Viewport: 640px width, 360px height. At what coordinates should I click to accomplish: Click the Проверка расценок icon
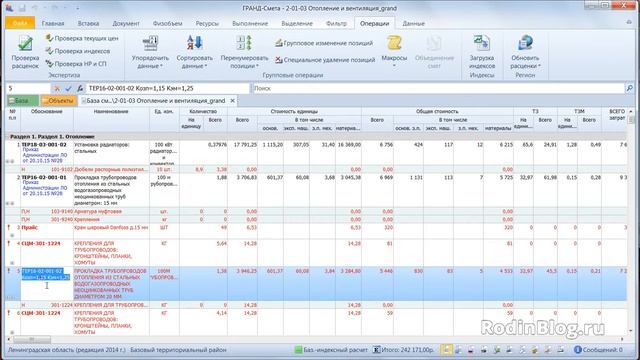pos(25,44)
